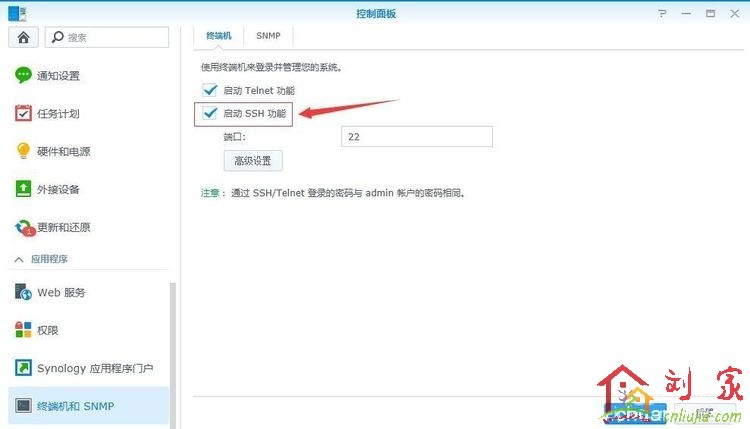Collapse the 应用程序 section

click(x=20, y=259)
